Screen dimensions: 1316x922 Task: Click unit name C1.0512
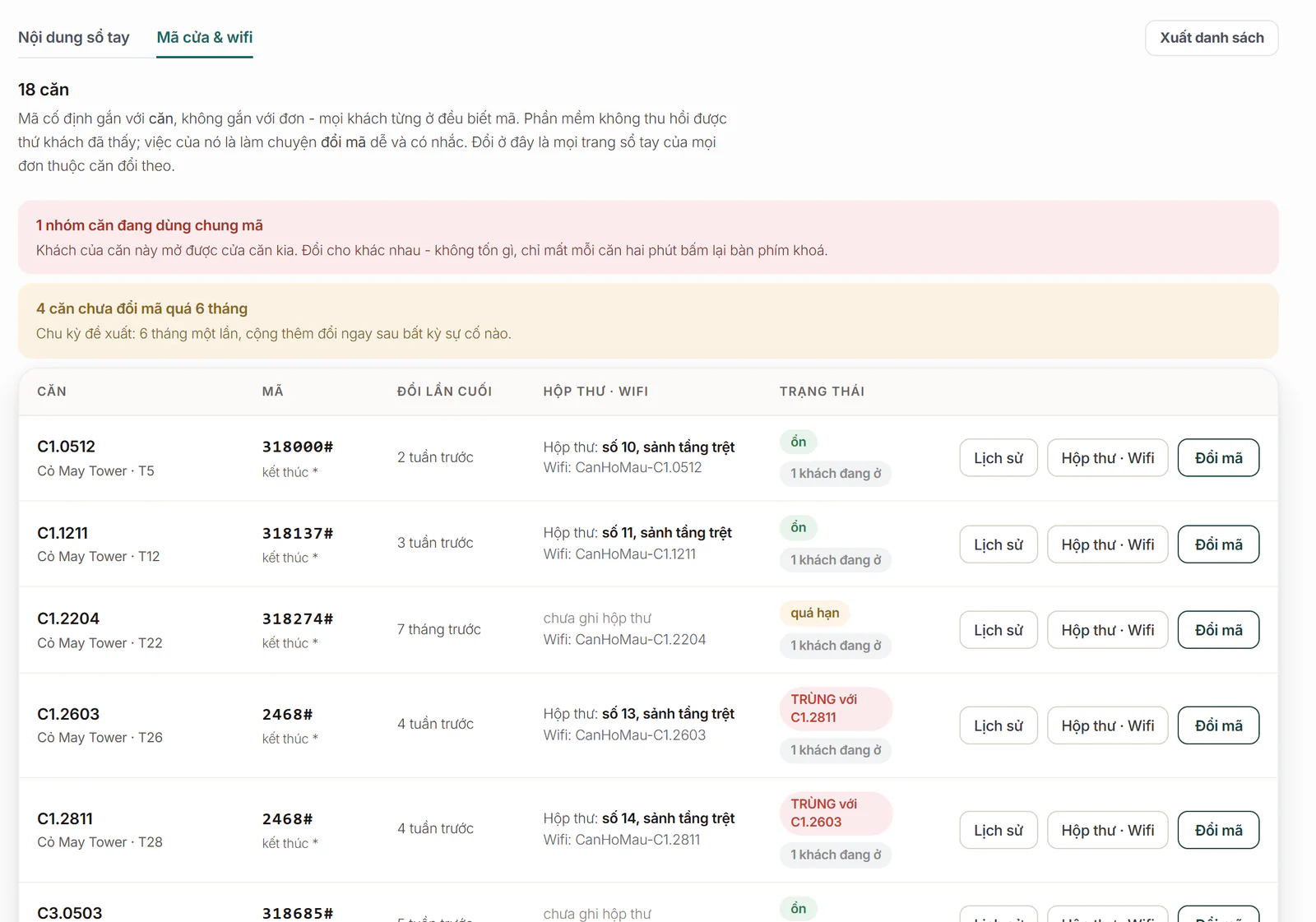(67, 447)
